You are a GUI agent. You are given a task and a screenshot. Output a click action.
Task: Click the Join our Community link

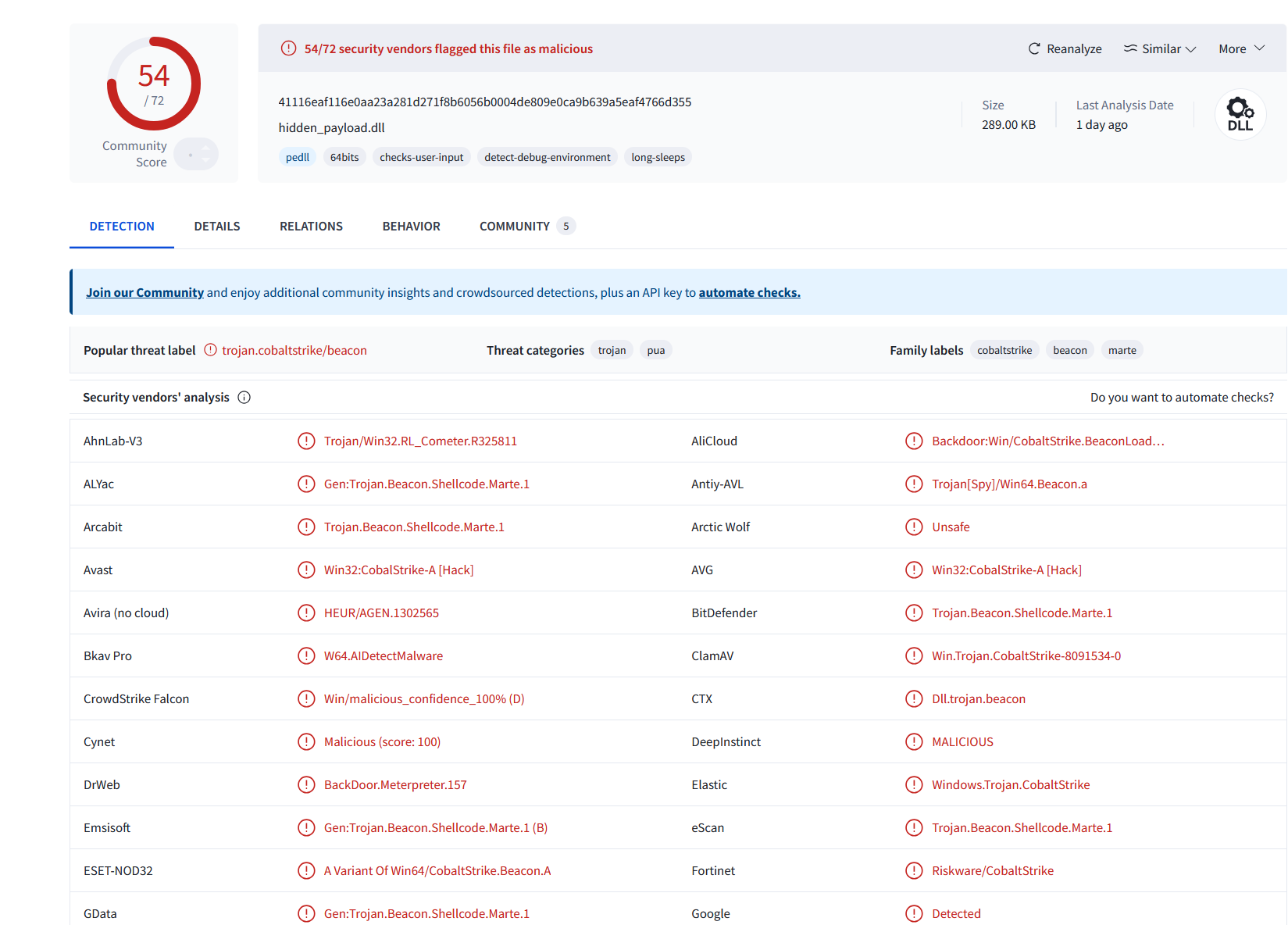tap(144, 292)
